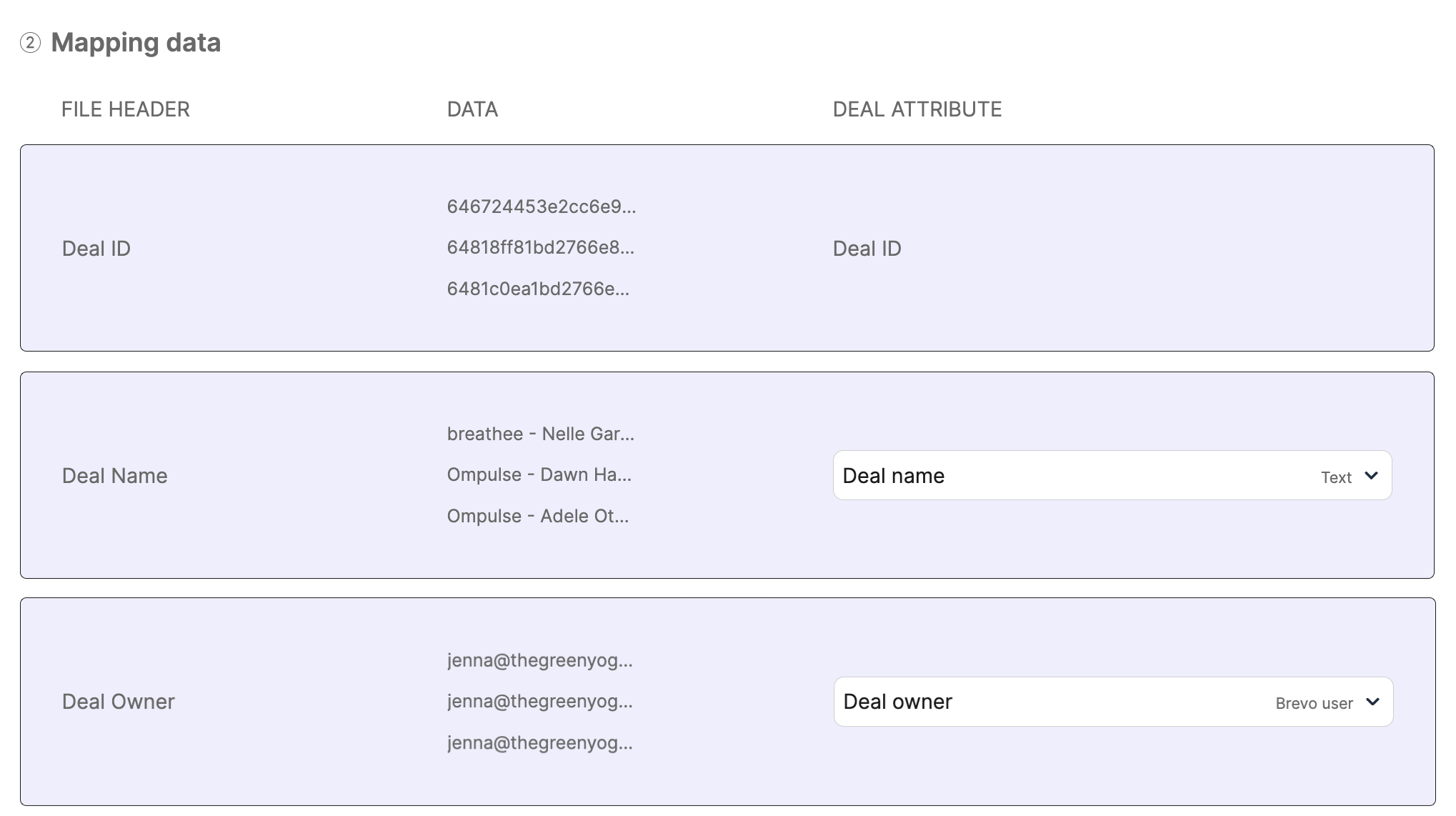Click sample value Ompulse - Dawn Ha...
The width and height of the screenshot is (1456, 816).
539,475
